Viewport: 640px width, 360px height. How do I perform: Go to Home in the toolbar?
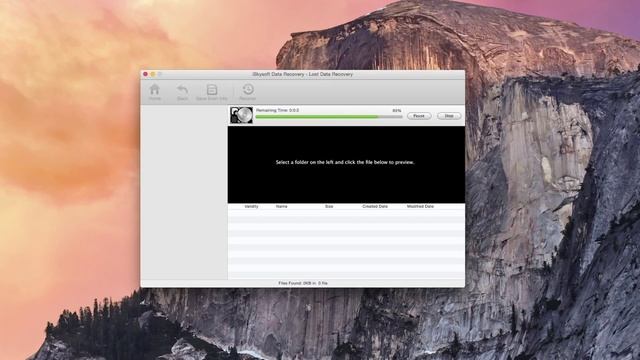[155, 92]
